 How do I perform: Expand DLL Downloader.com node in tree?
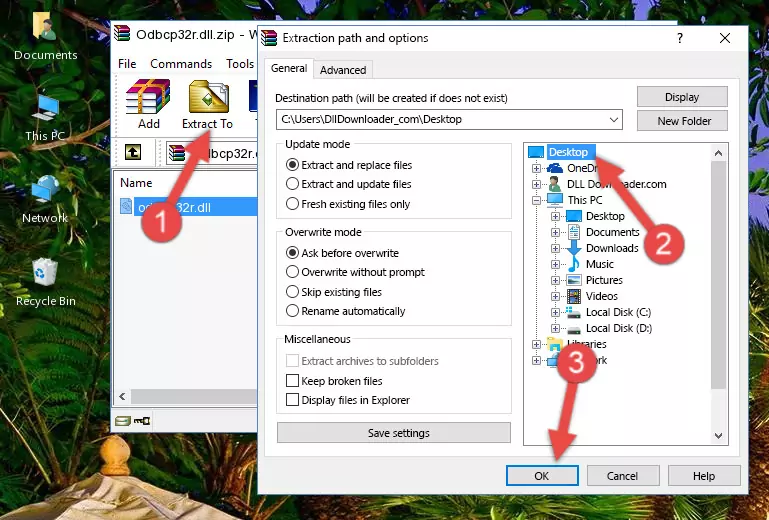[x=537, y=184]
